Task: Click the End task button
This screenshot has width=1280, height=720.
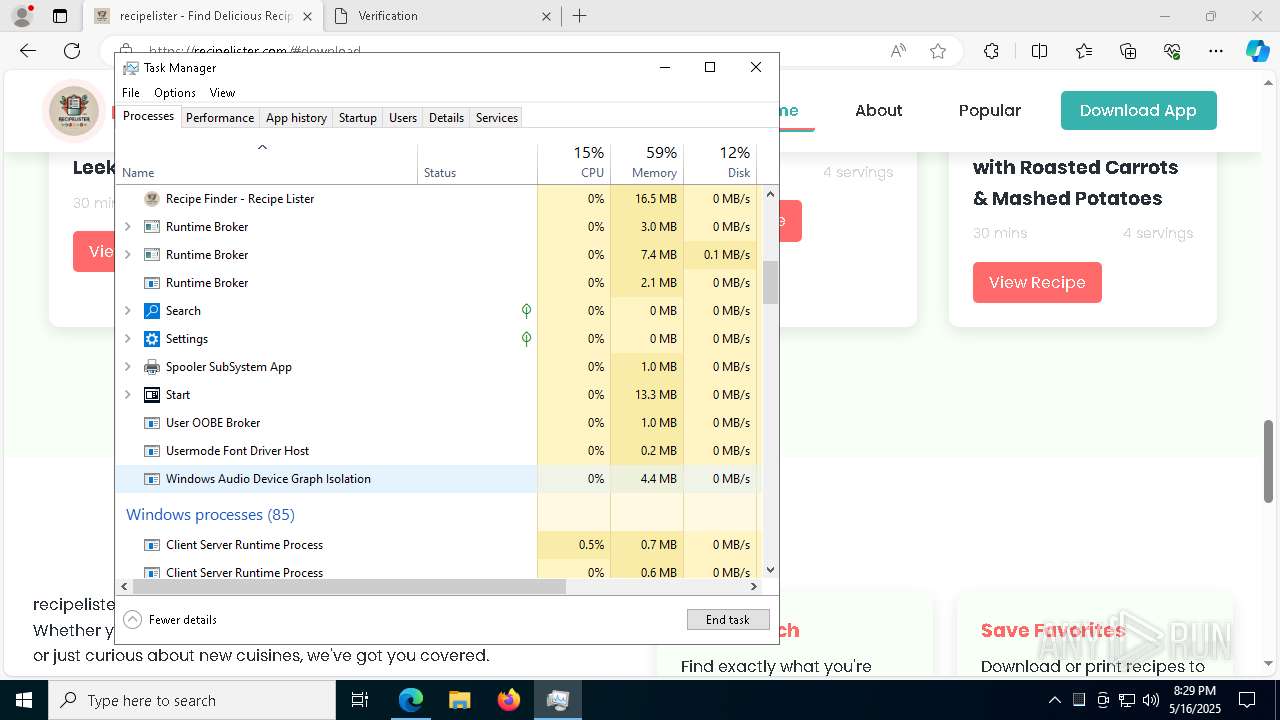Action: pos(728,620)
